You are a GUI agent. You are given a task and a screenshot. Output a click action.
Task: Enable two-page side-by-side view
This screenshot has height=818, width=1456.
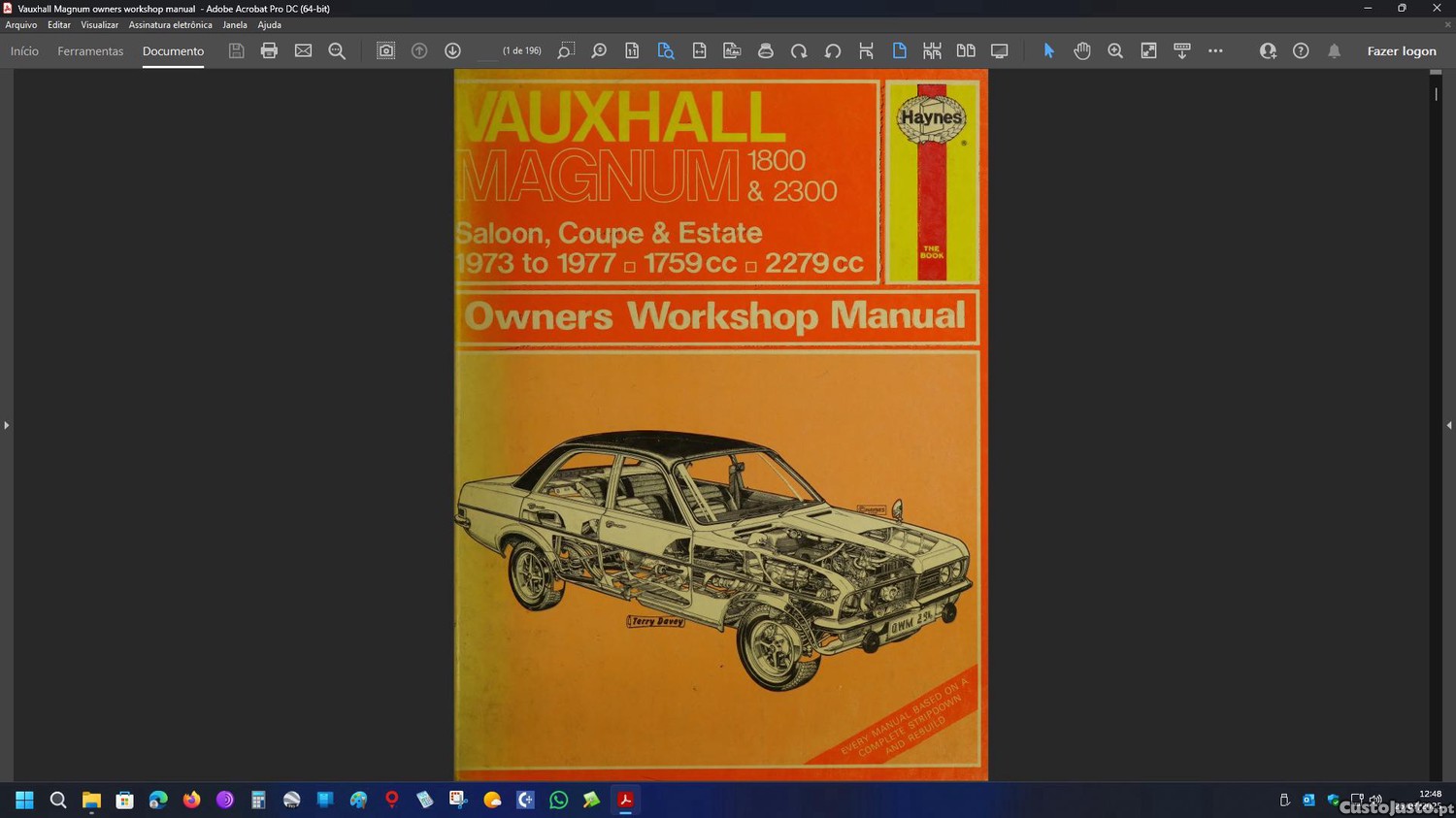pyautogui.click(x=966, y=50)
